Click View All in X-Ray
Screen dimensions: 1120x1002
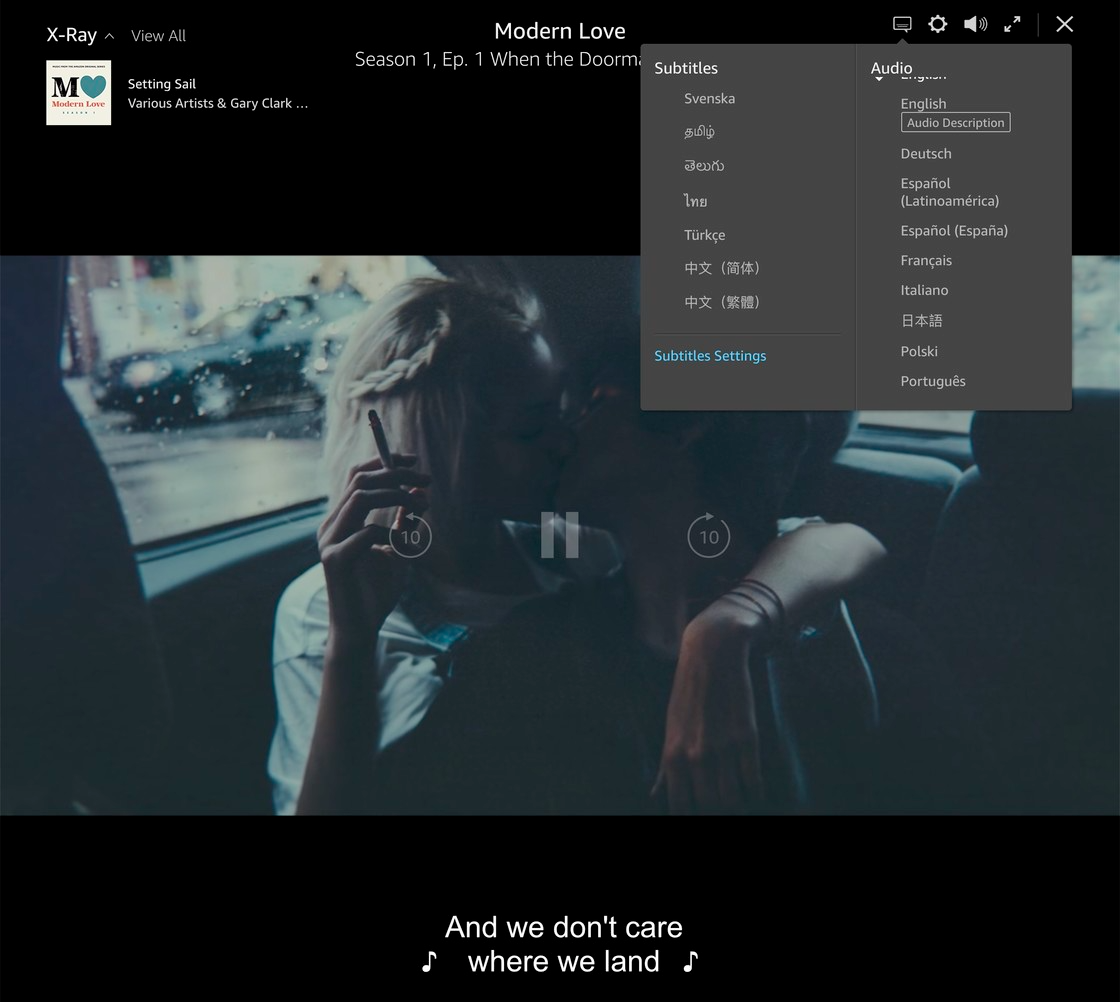[158, 36]
